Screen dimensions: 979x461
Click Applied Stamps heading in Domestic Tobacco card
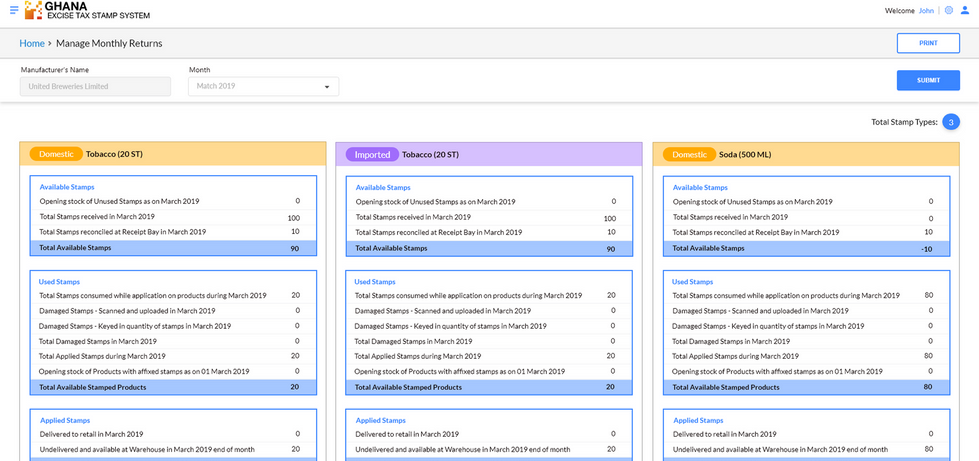pos(65,420)
